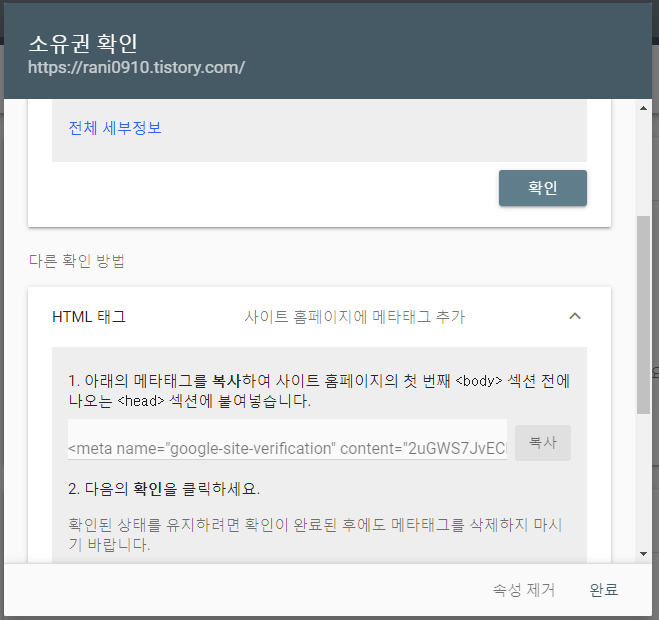The height and width of the screenshot is (620, 659).
Task: Select the google-site-verification meta tag field
Action: coord(287,439)
